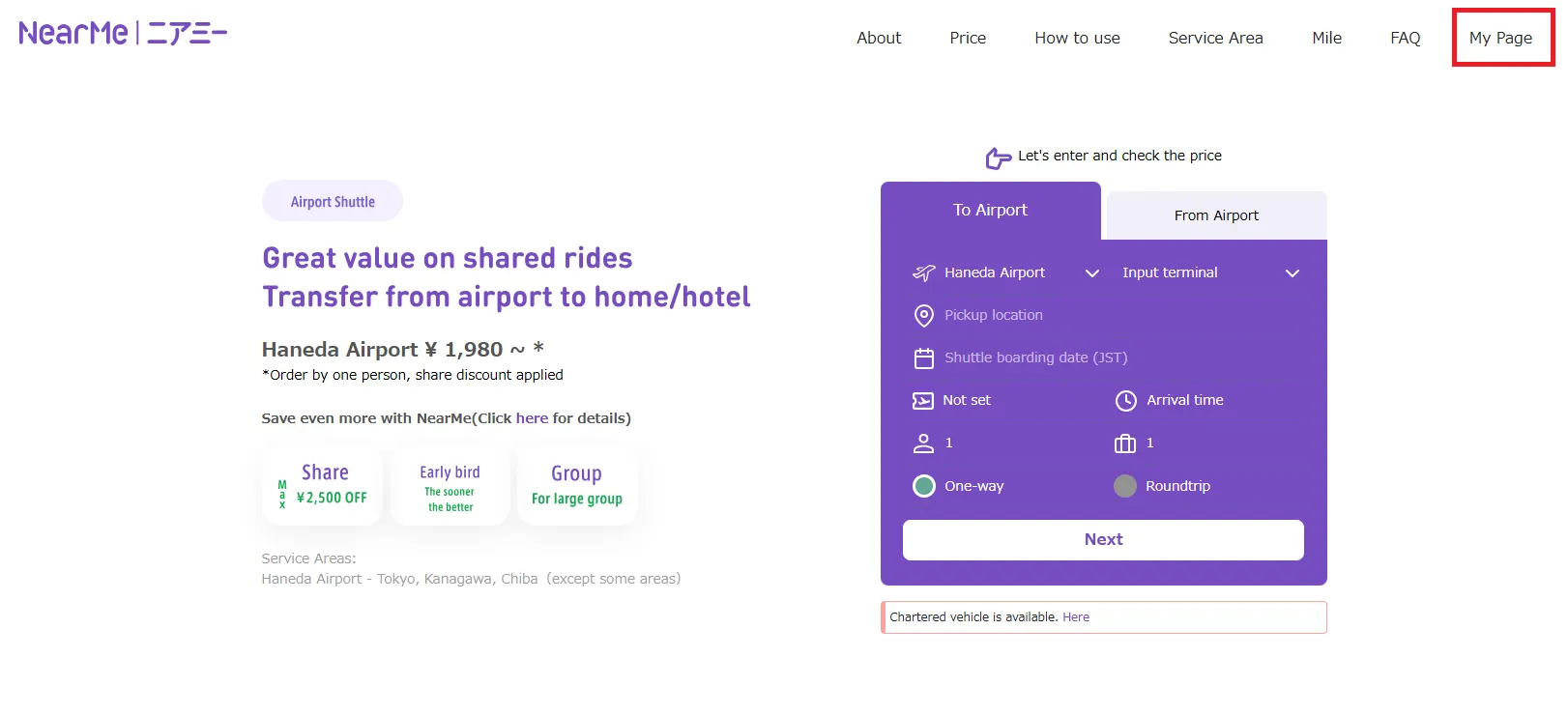Click the luggage suitcase count icon
The width and height of the screenshot is (1568, 715).
(1125, 443)
